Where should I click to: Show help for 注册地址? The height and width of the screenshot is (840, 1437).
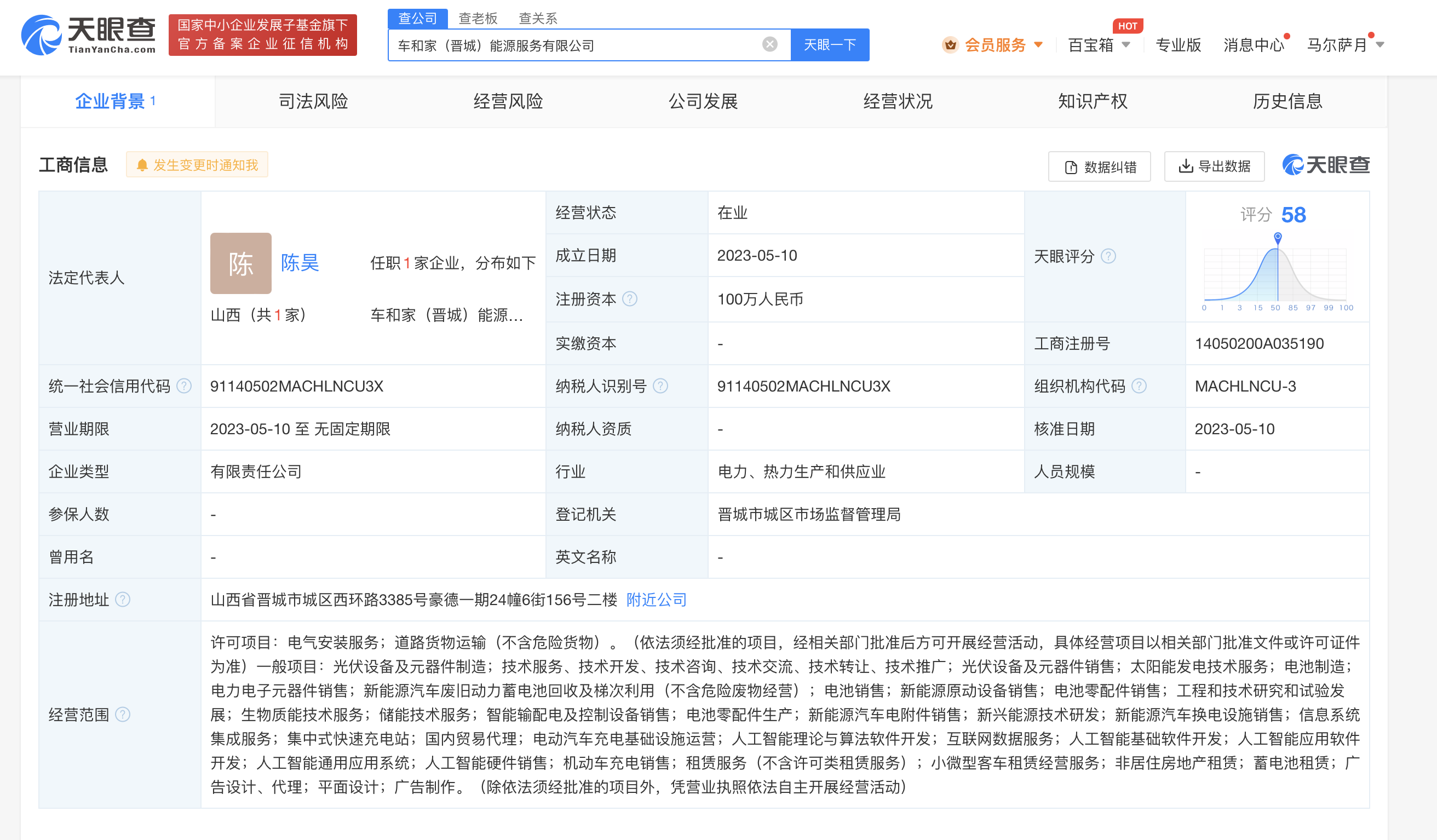point(123,600)
